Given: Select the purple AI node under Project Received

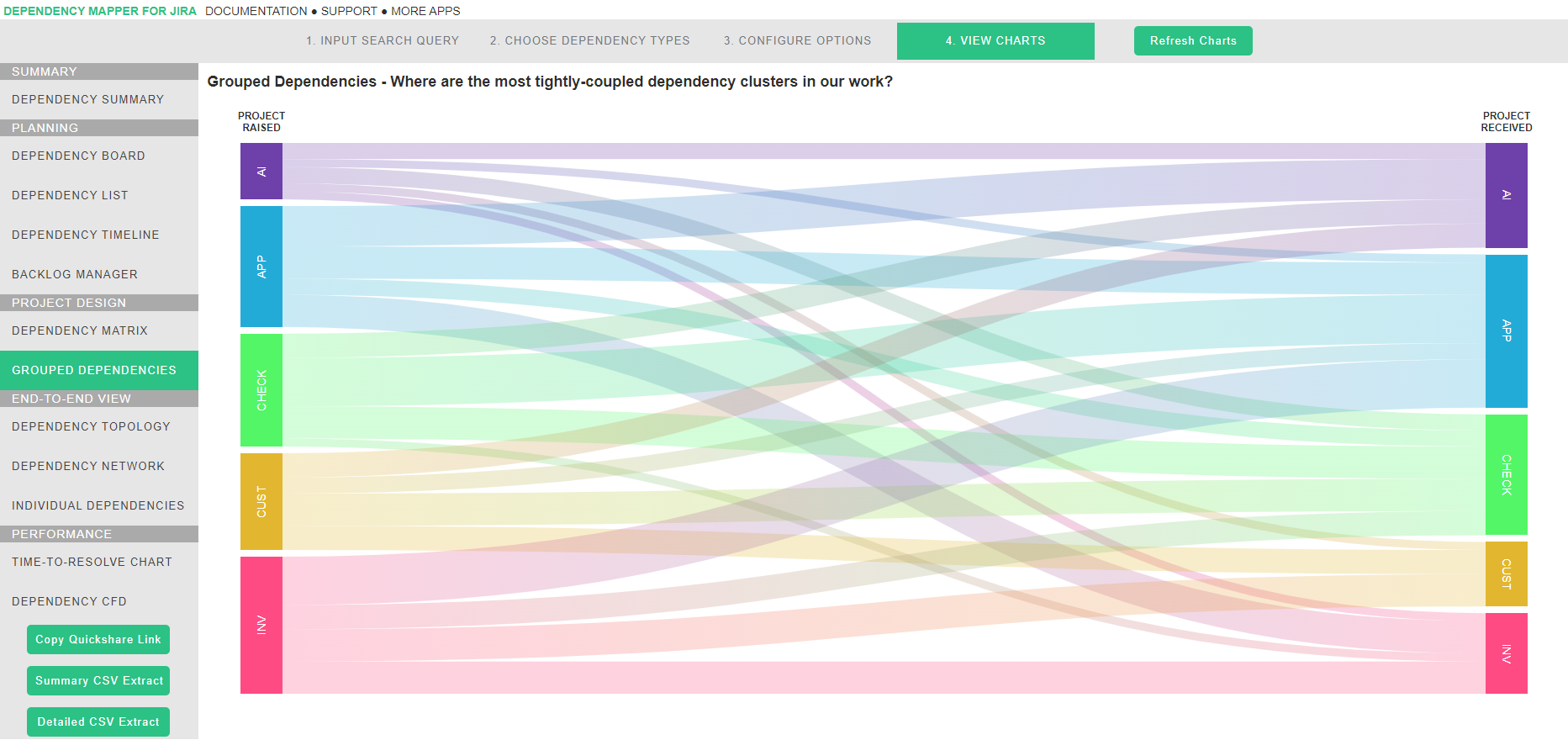Looking at the screenshot, I should tap(1507, 195).
